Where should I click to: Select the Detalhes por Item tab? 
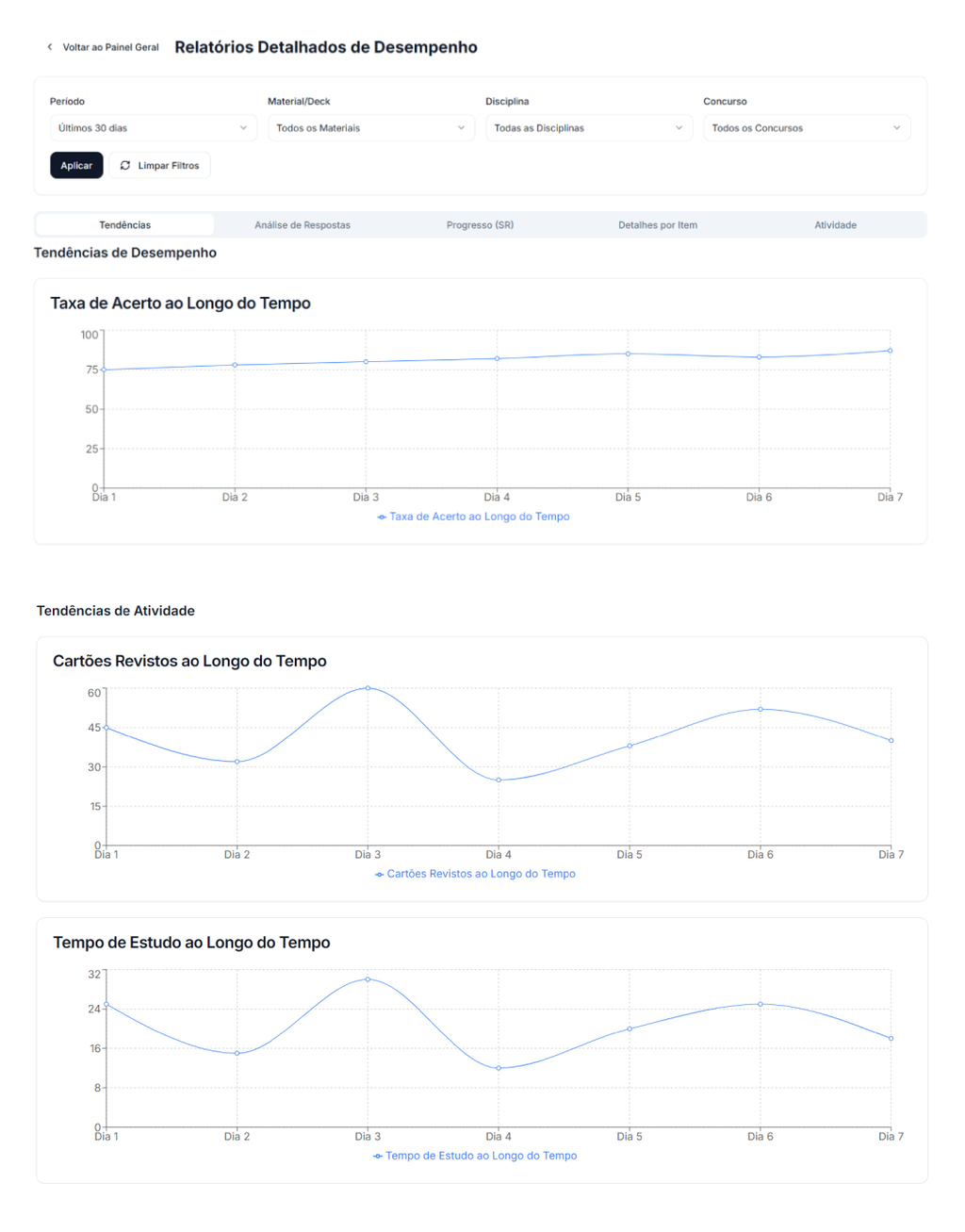click(658, 225)
